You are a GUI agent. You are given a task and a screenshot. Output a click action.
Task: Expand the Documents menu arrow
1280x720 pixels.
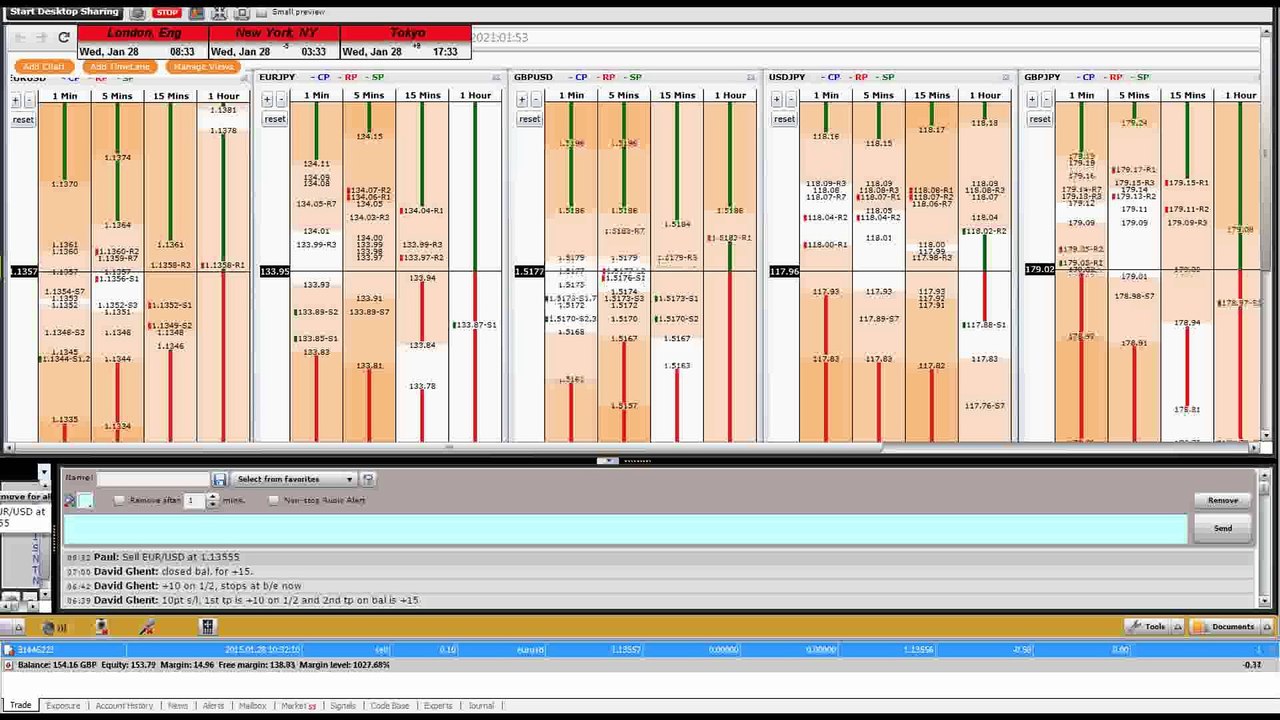tap(1267, 627)
